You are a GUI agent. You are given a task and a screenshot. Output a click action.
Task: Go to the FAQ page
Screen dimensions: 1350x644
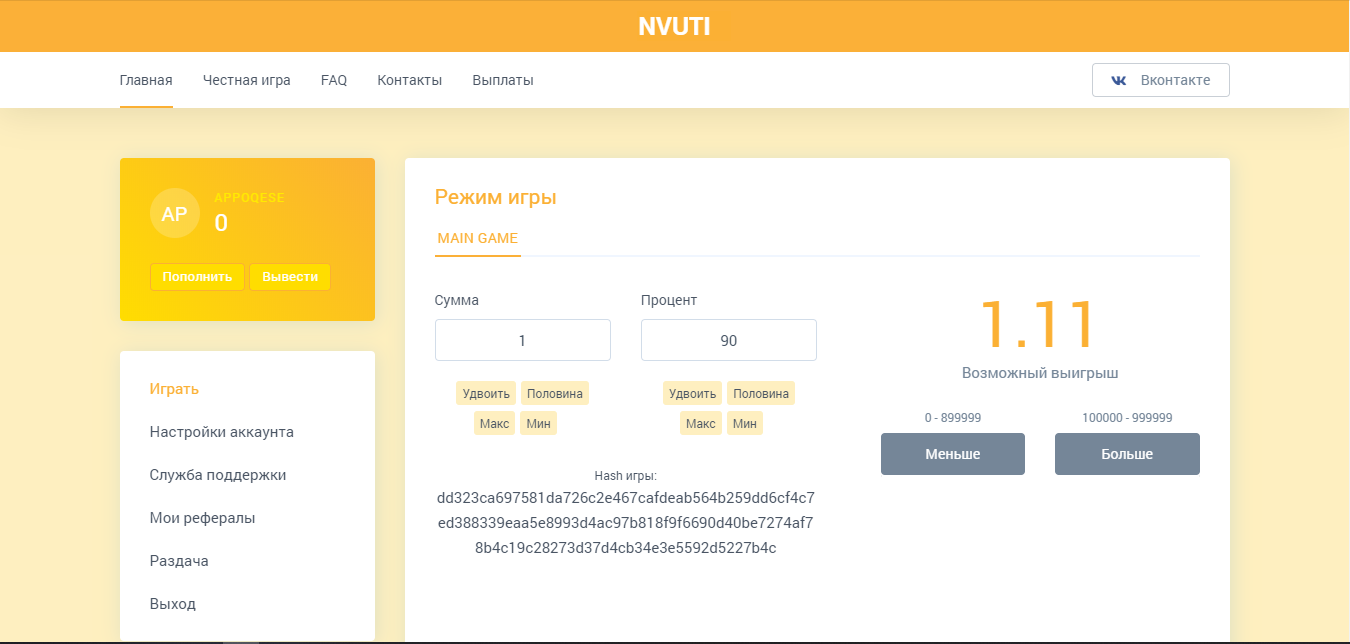click(334, 80)
